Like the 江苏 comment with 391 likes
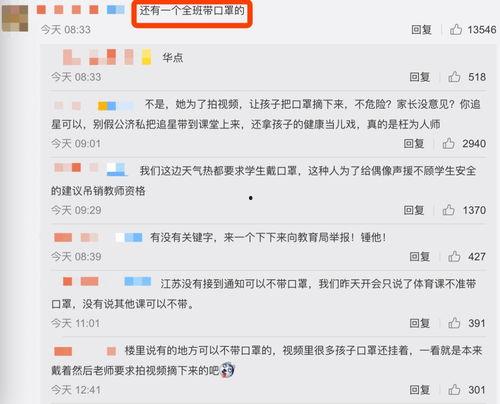 (x=454, y=323)
